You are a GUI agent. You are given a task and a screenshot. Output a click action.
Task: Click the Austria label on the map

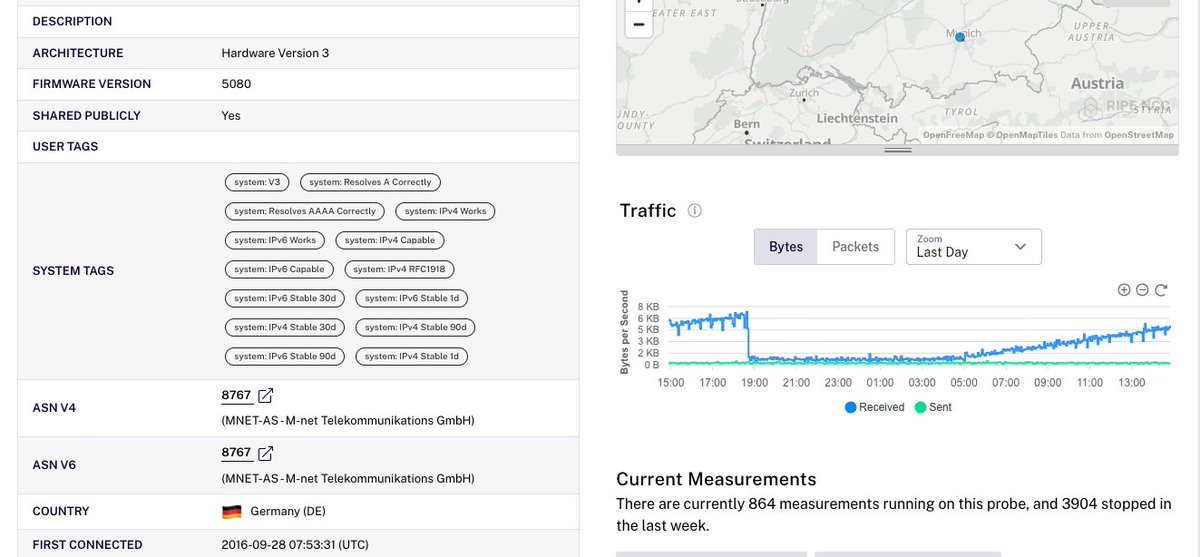coord(1097,84)
